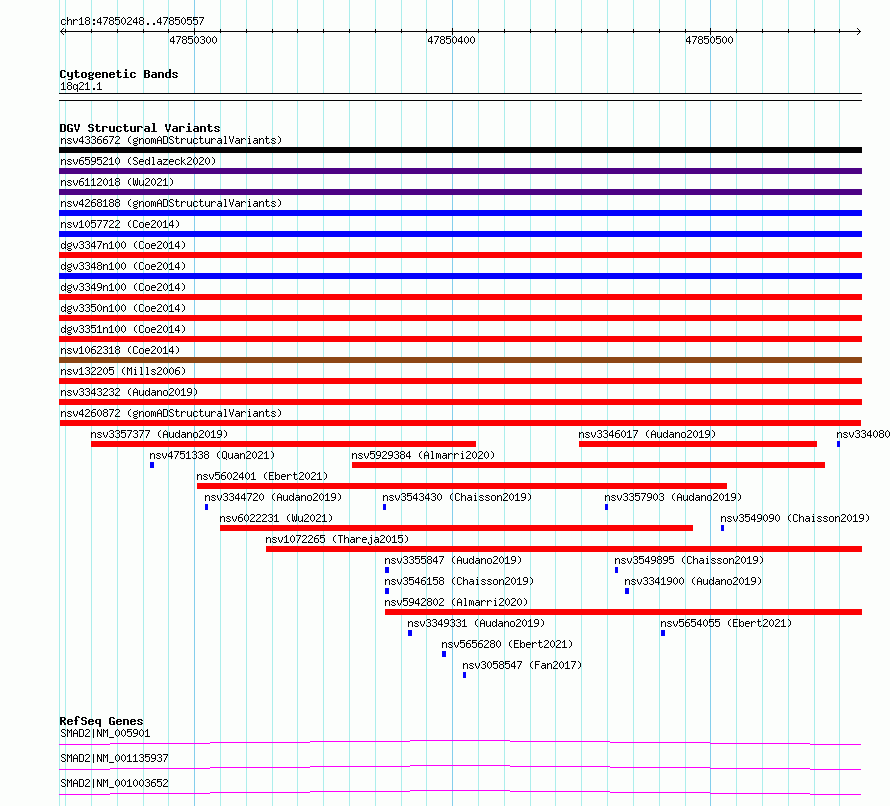Select SMAD2|NM_001003652 gene label
890x806 pixels.
(x=114, y=783)
